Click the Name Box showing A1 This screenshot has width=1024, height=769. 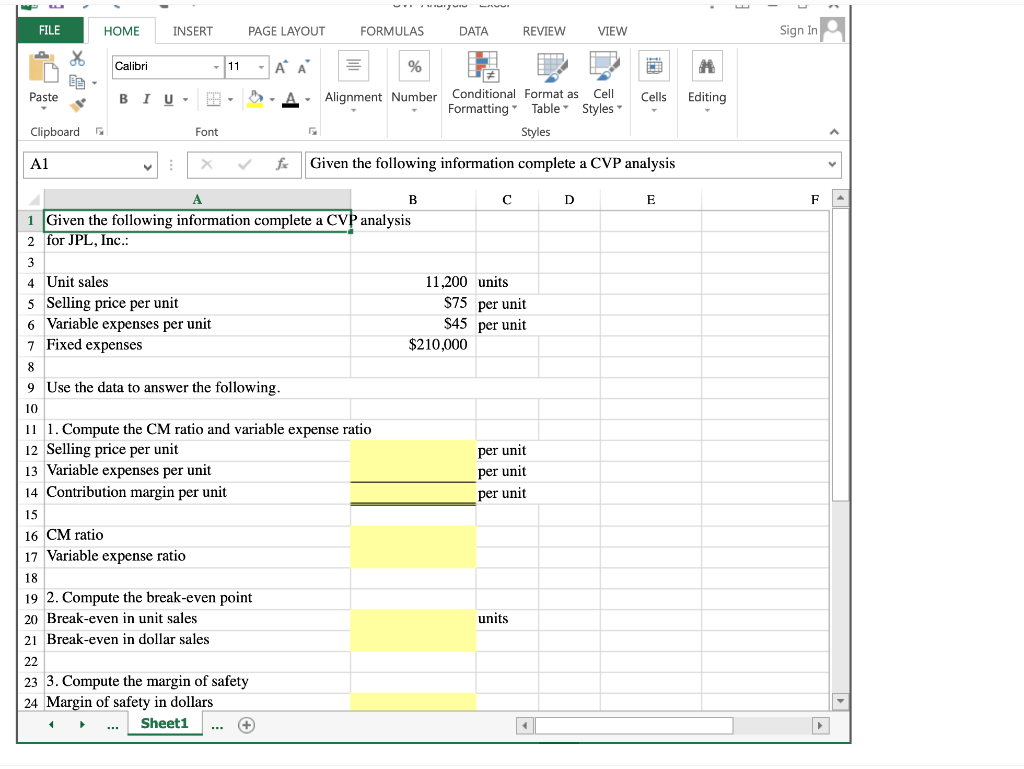[88, 165]
